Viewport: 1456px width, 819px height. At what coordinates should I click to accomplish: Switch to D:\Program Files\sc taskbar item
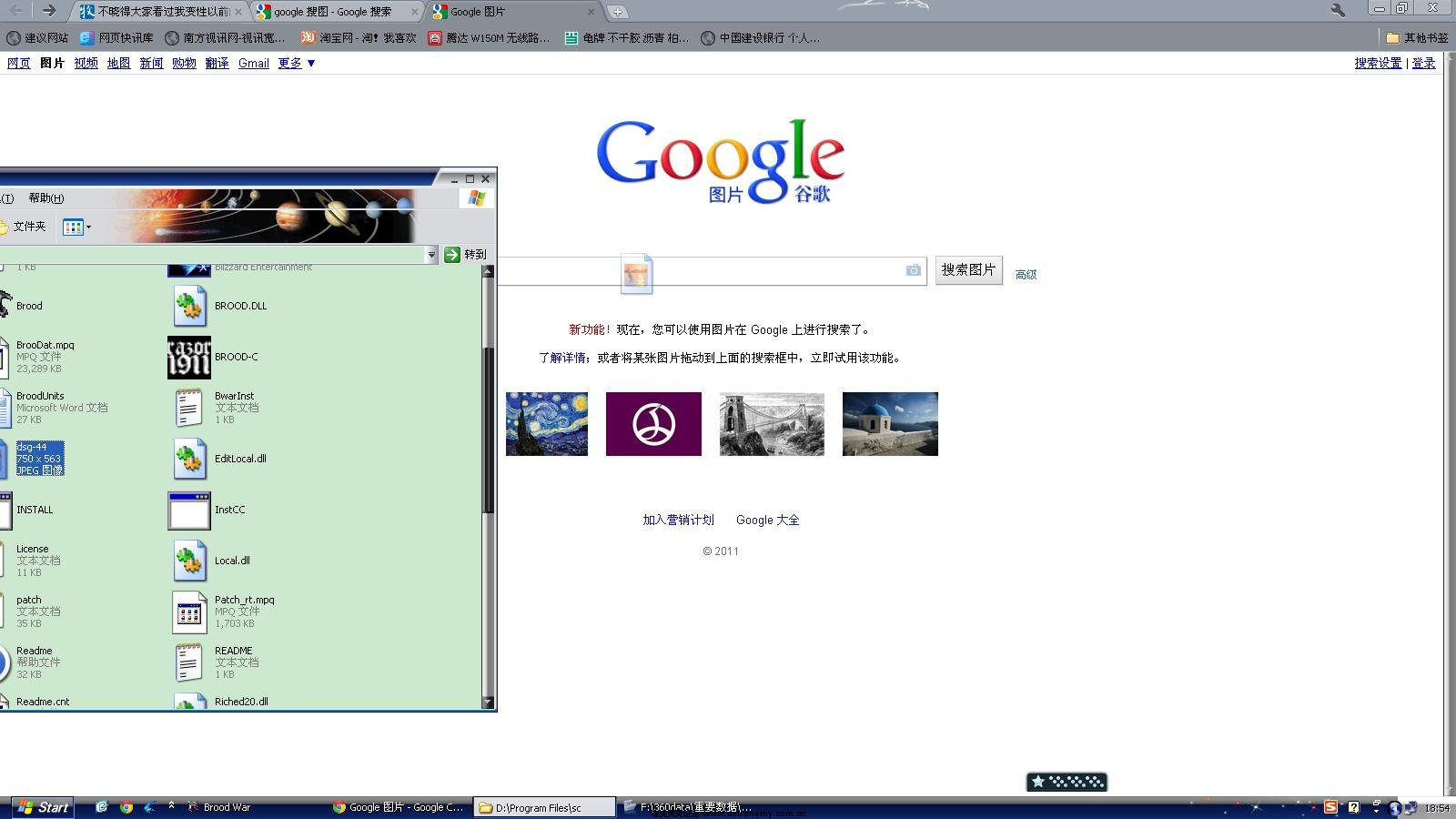click(544, 807)
